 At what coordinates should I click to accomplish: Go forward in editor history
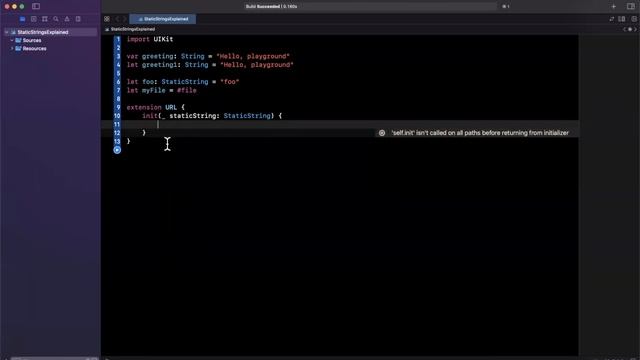[x=124, y=19]
